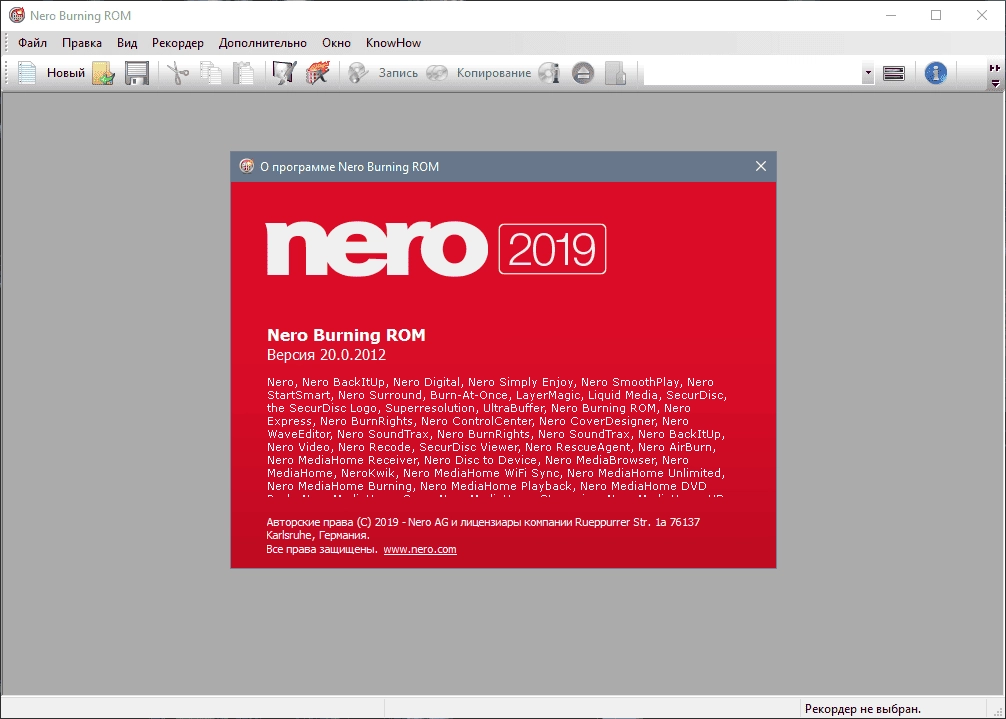
Task: Click the Рекордер не выбран status text
Action: coord(862,709)
